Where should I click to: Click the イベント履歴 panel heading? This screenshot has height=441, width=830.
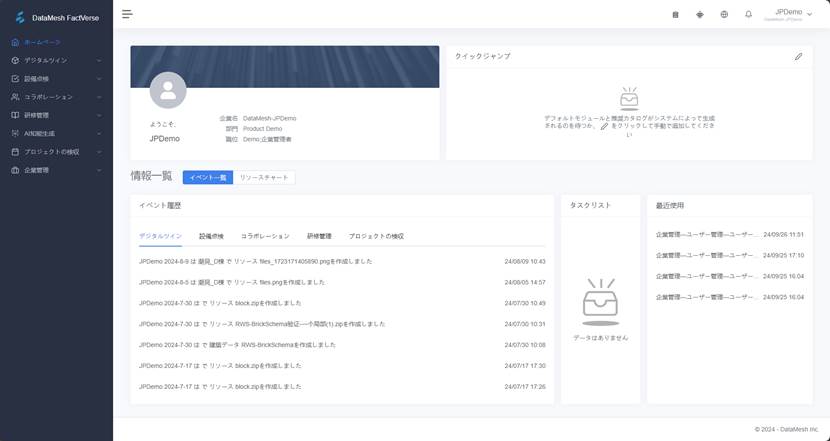click(x=160, y=205)
